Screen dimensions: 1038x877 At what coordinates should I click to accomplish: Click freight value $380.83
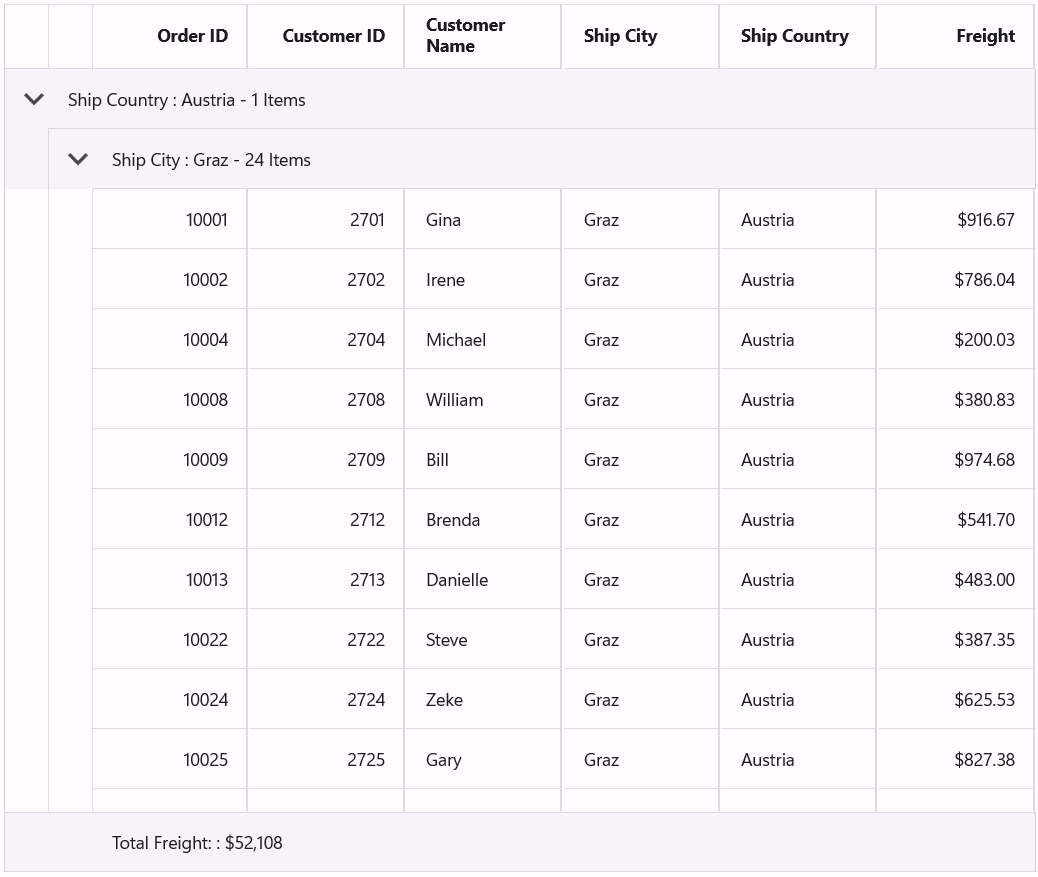coord(984,400)
